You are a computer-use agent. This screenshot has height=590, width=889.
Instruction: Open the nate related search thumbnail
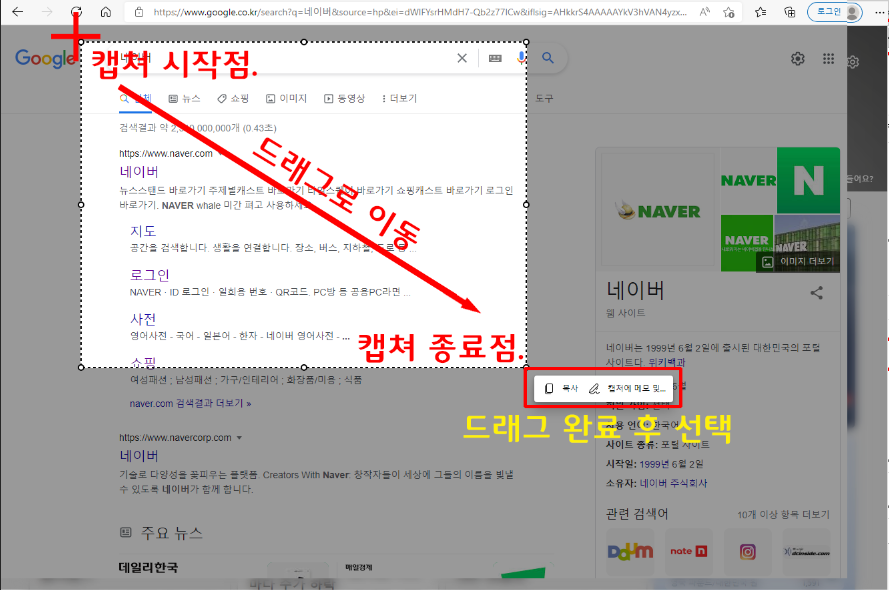point(689,551)
